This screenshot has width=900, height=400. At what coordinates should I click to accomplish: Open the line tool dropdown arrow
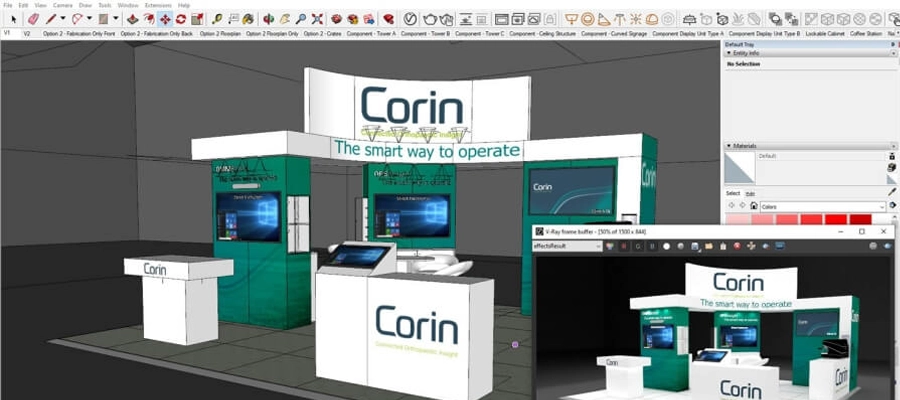[x=63, y=19]
